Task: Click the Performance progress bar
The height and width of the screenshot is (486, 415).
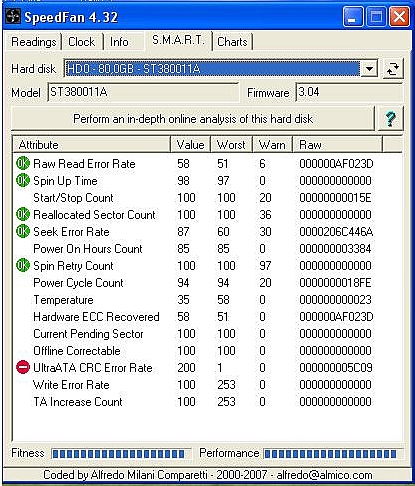Action: pos(333,454)
